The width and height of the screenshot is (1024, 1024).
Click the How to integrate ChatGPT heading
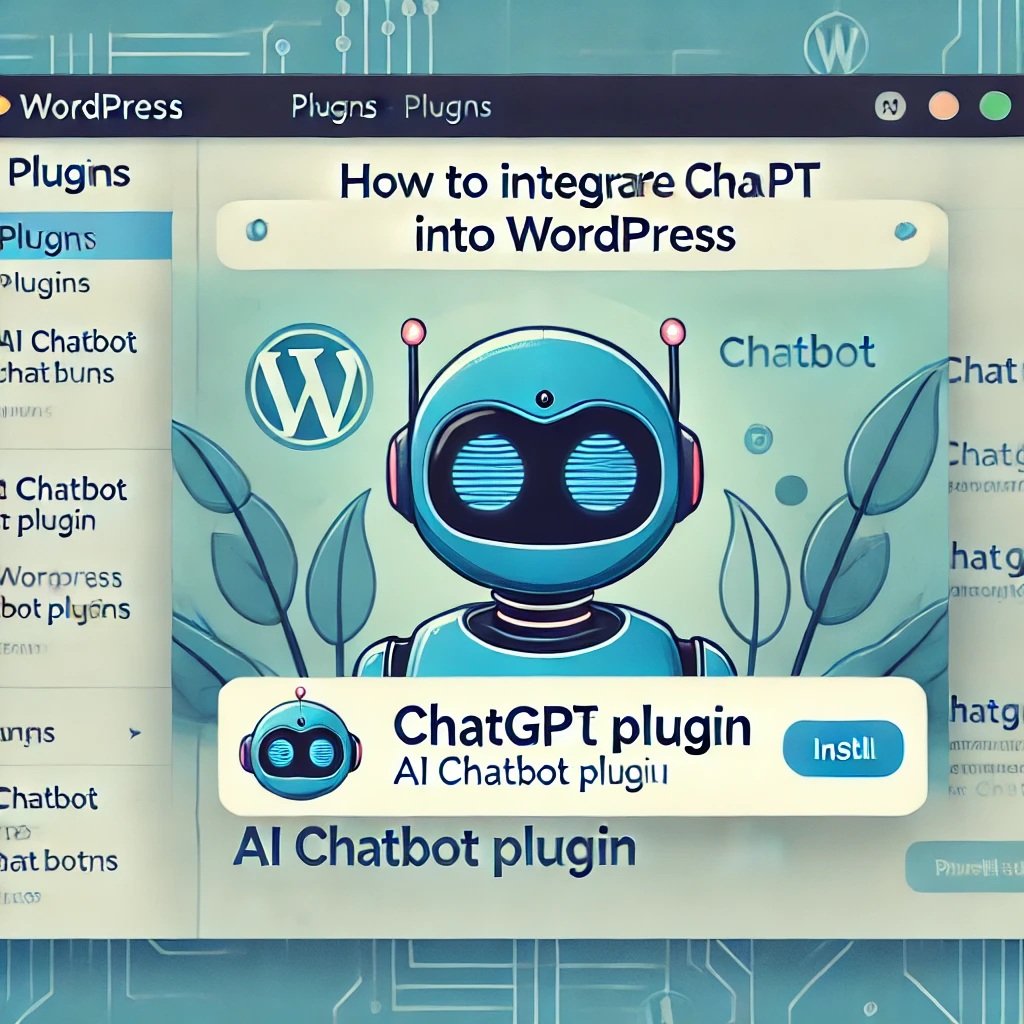pos(580,181)
